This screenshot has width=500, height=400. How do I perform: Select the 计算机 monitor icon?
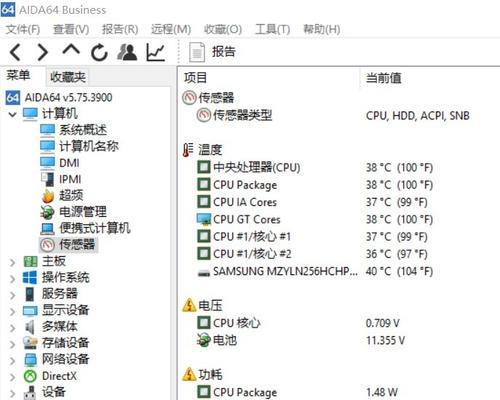click(x=30, y=114)
